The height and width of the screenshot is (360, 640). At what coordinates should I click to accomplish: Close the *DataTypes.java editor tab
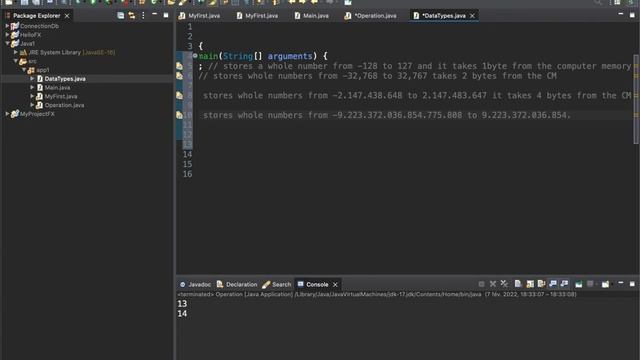472,16
